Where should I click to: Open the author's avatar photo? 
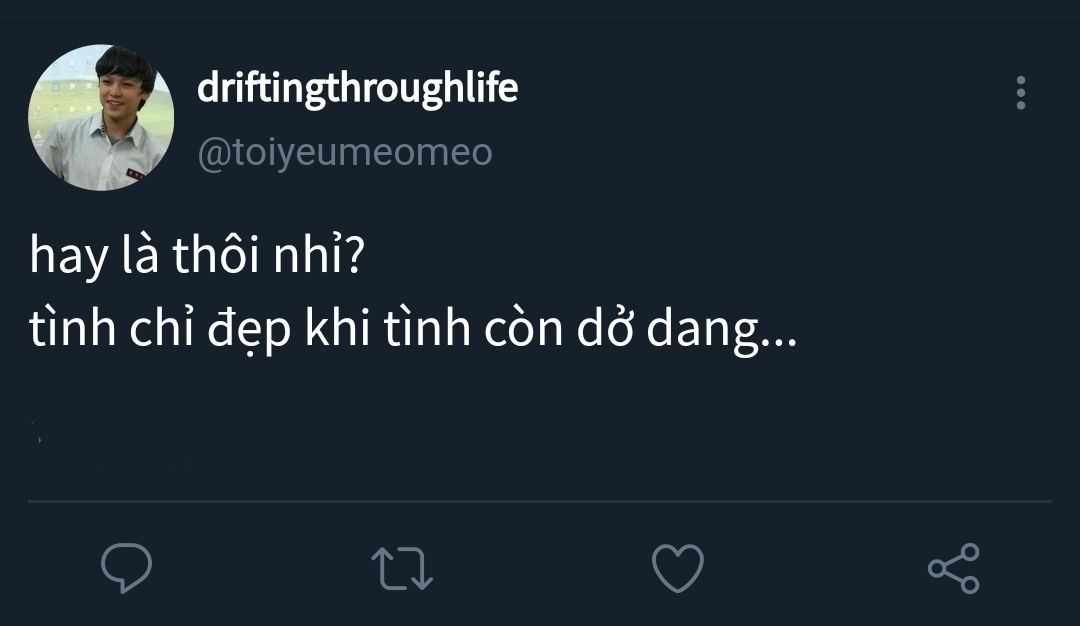click(101, 117)
